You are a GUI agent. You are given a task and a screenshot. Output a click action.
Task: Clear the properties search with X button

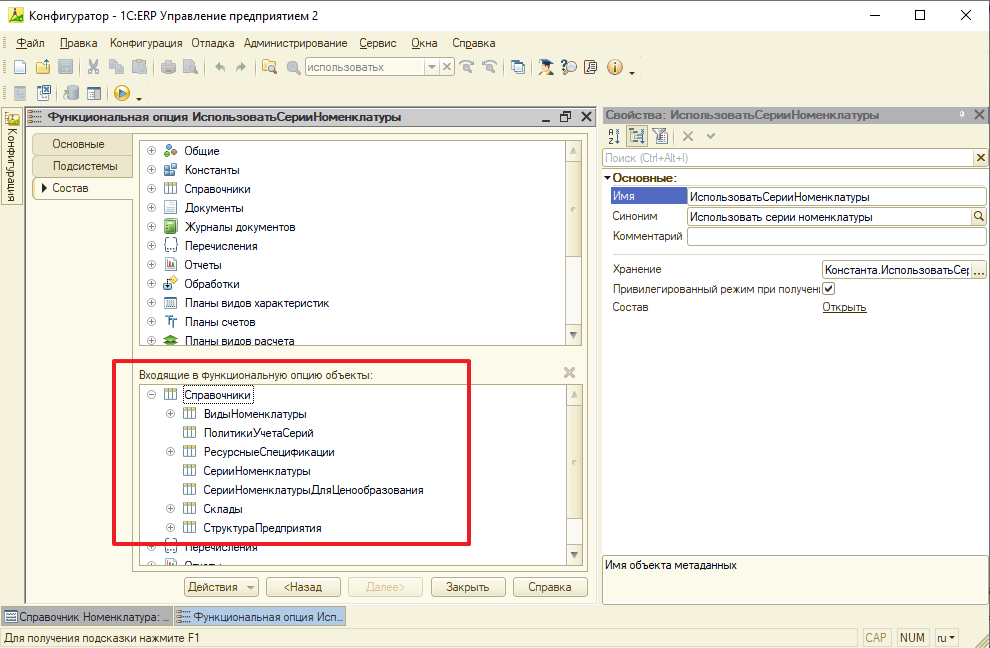click(x=981, y=158)
